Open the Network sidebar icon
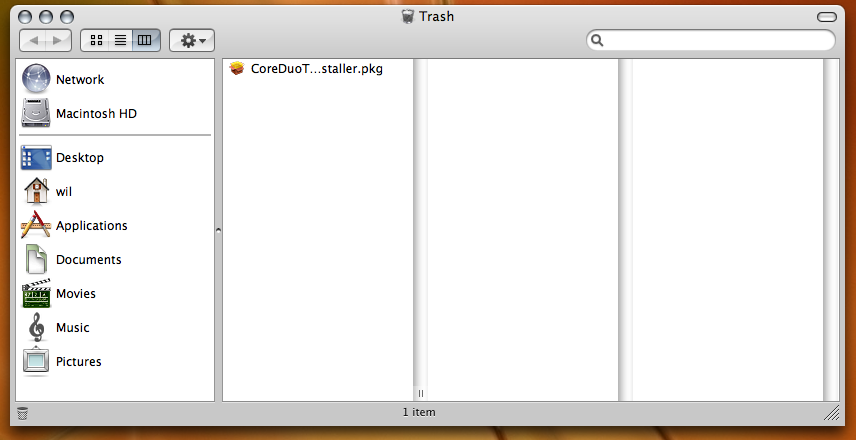Viewport: 856px width, 440px height. [36, 79]
